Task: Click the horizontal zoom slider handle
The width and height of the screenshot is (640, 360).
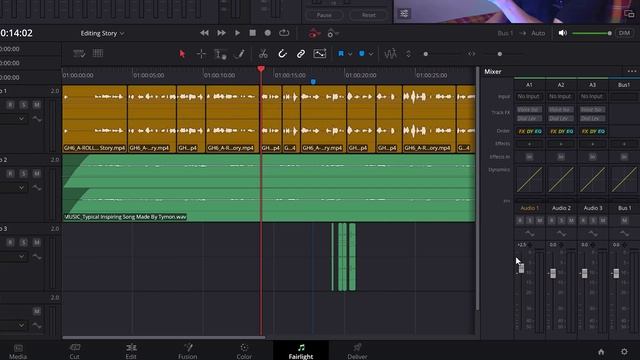Action: click(x=500, y=54)
